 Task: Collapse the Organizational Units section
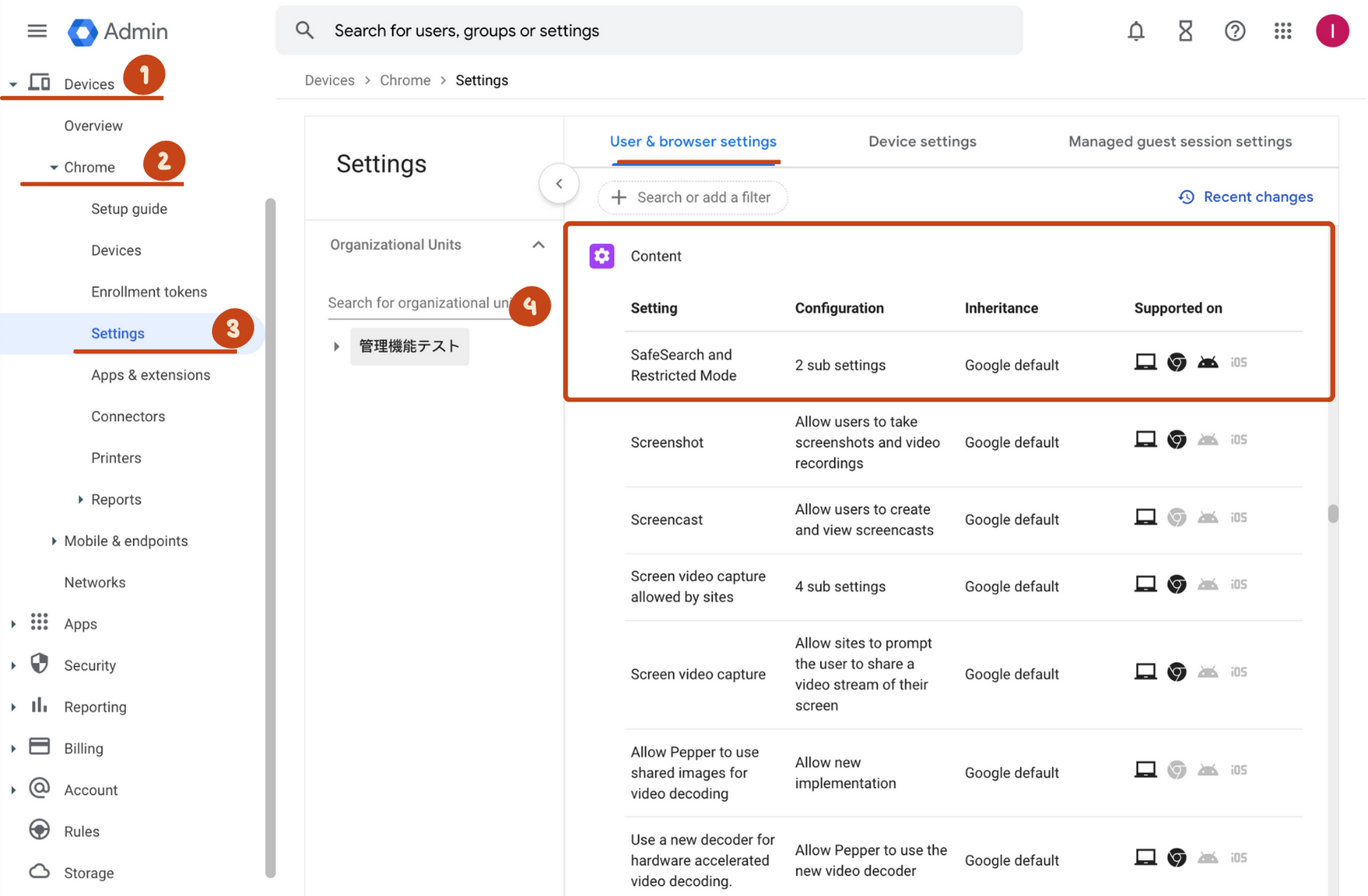538,245
